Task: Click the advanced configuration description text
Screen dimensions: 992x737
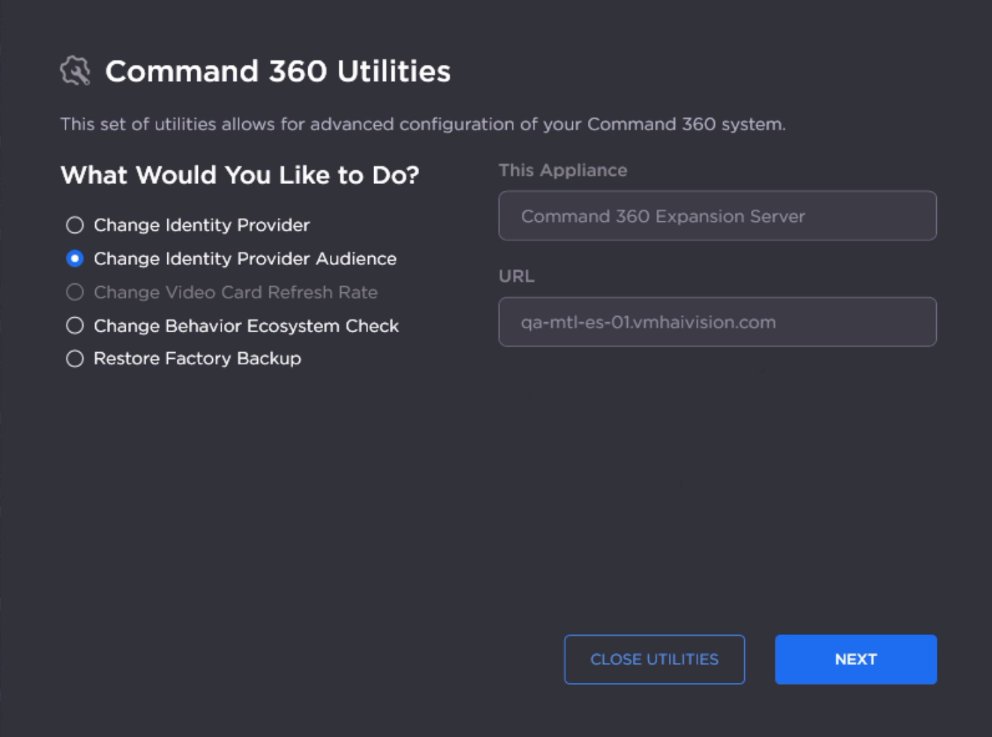Action: tap(425, 124)
